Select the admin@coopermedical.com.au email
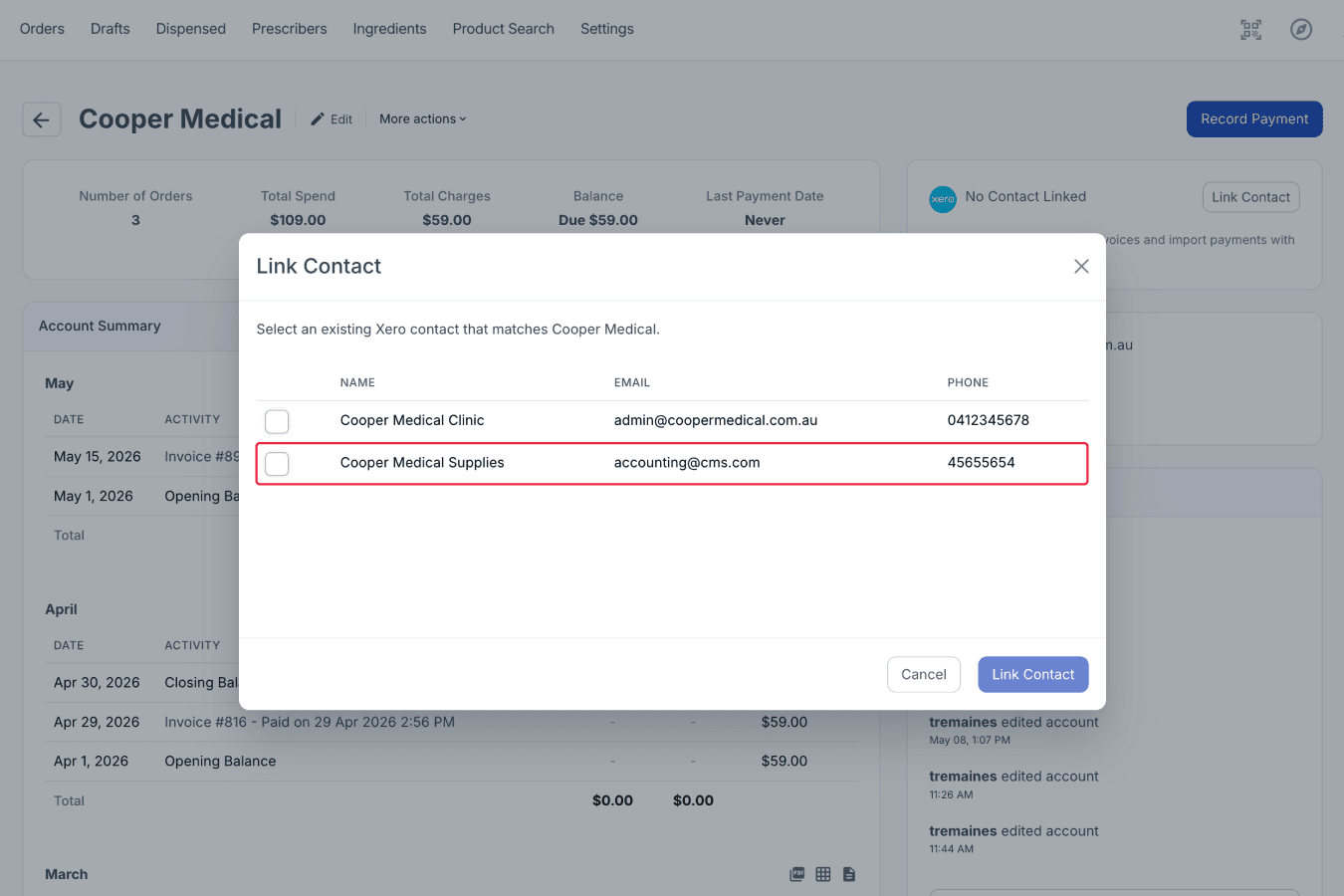This screenshot has height=896, width=1344. coord(716,420)
